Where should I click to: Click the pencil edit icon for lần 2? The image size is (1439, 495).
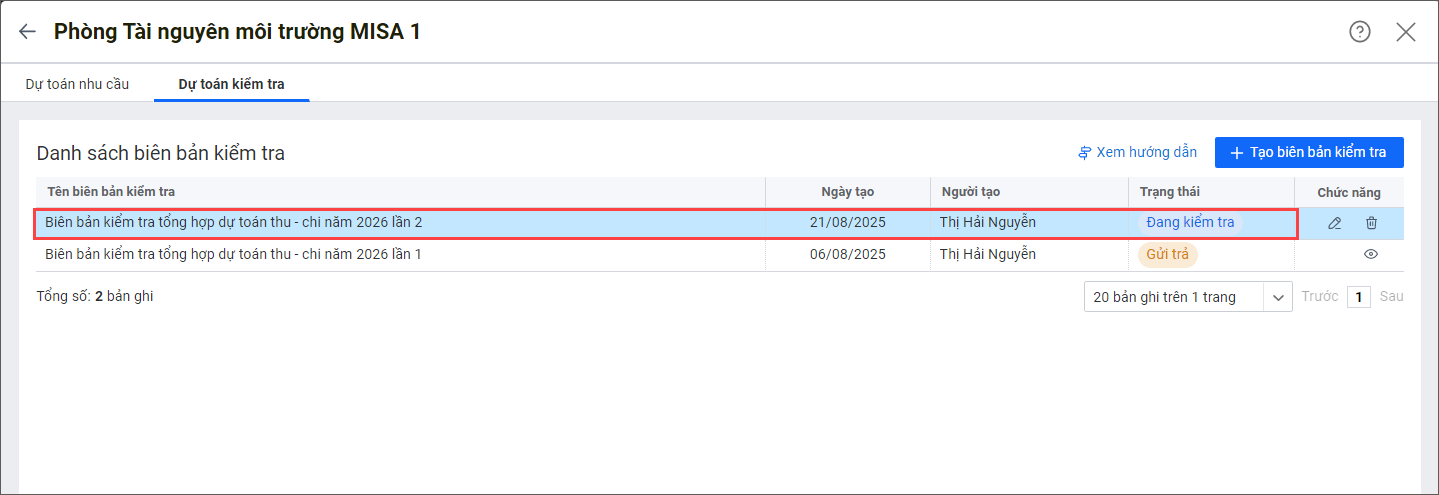coord(1334,223)
